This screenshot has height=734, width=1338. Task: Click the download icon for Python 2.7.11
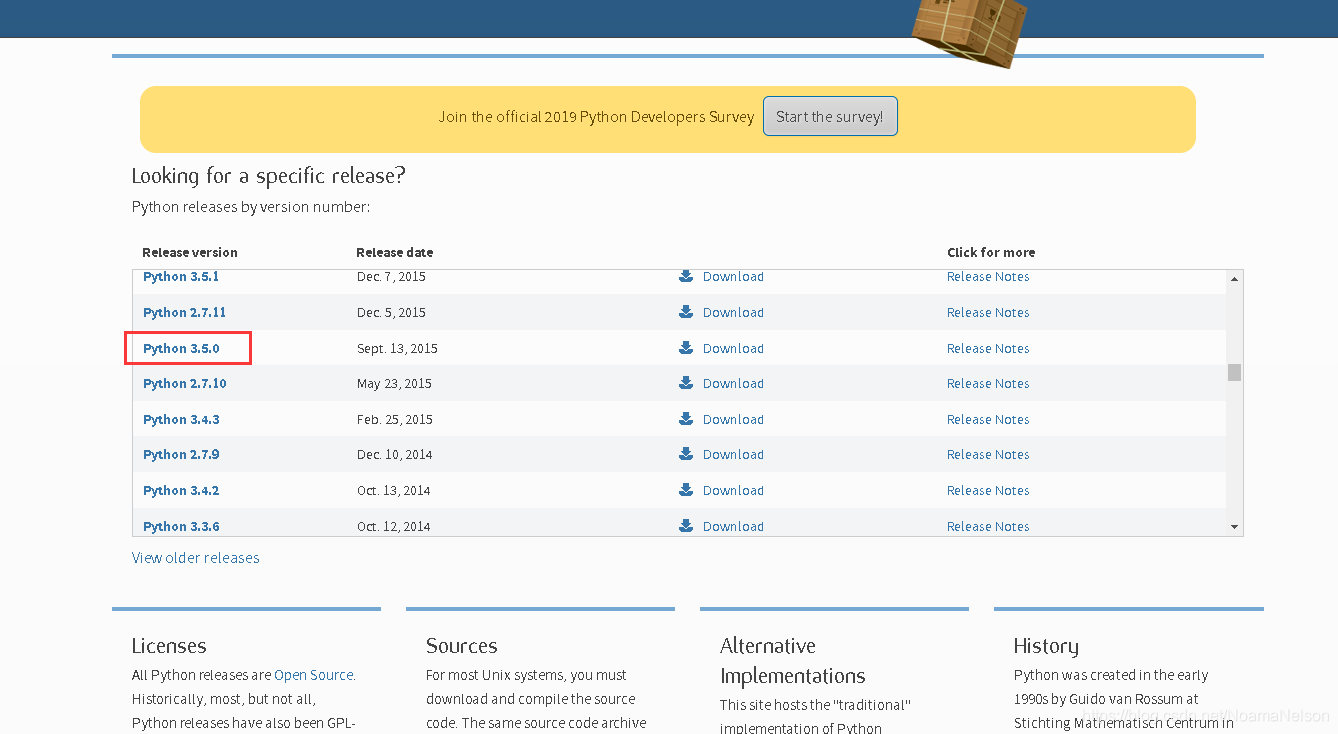coord(686,312)
